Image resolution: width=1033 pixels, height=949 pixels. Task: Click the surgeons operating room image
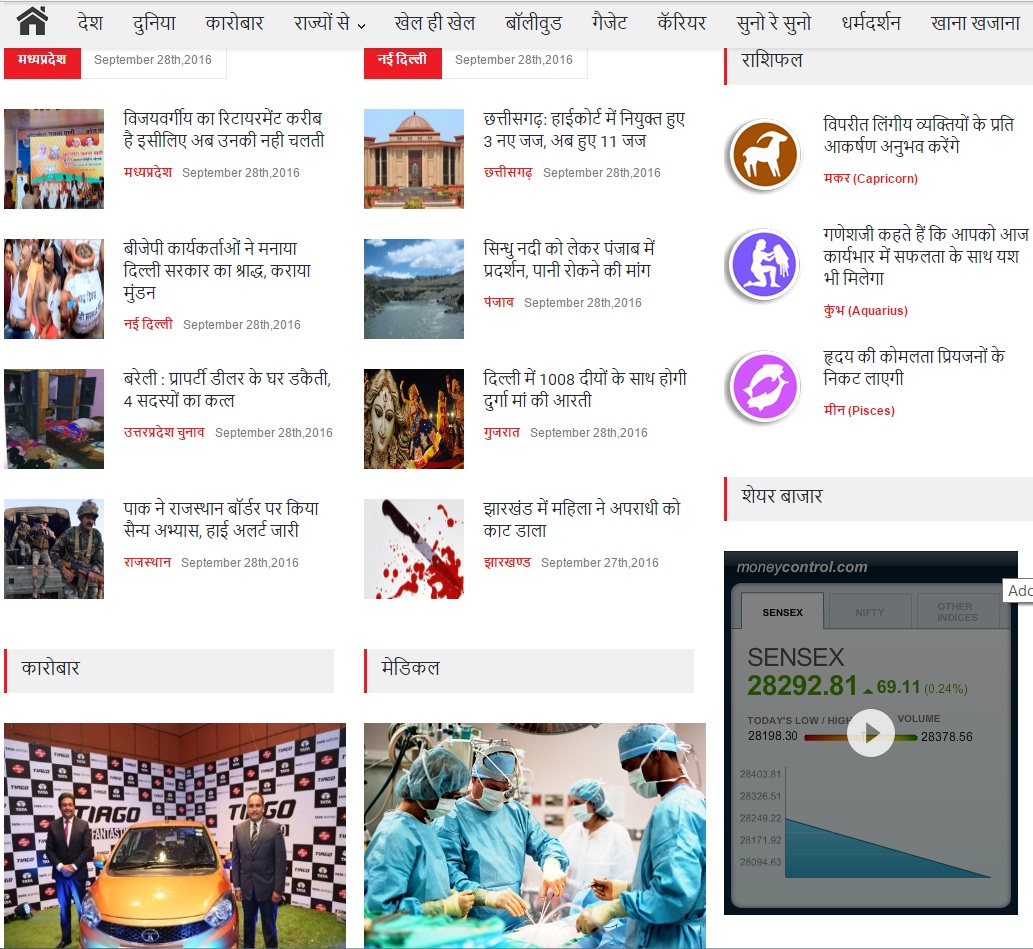(x=534, y=835)
